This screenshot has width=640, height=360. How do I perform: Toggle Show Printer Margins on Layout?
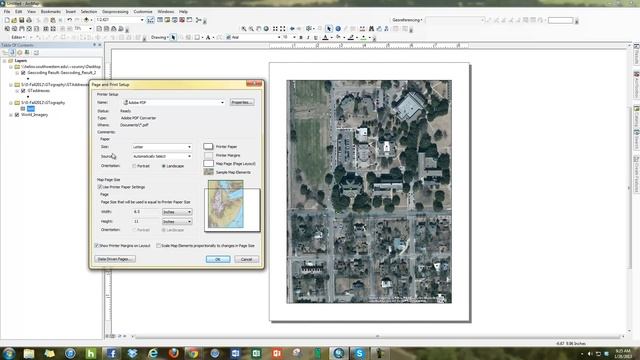[x=97, y=246]
